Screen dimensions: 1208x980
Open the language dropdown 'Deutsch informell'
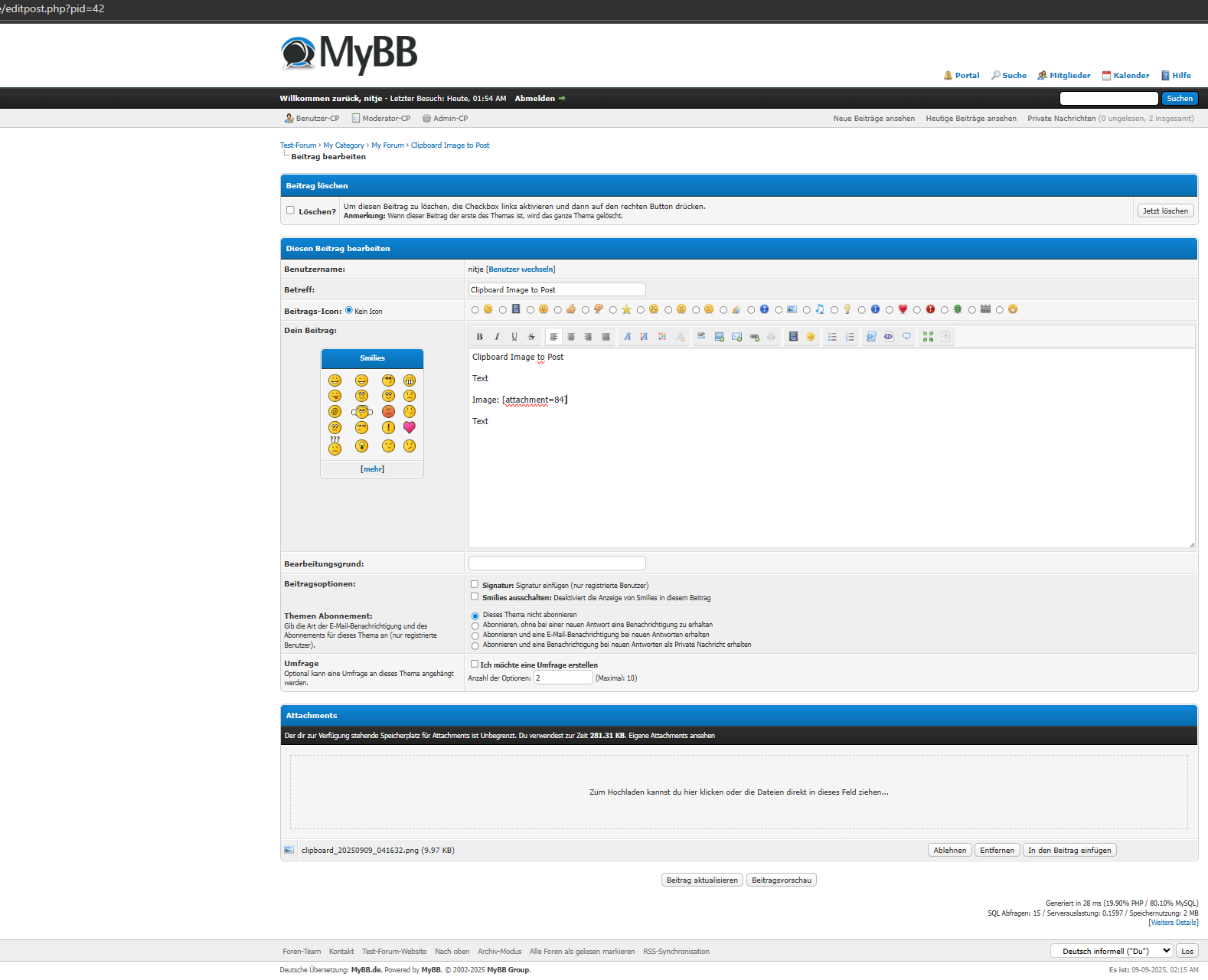pyautogui.click(x=1111, y=951)
